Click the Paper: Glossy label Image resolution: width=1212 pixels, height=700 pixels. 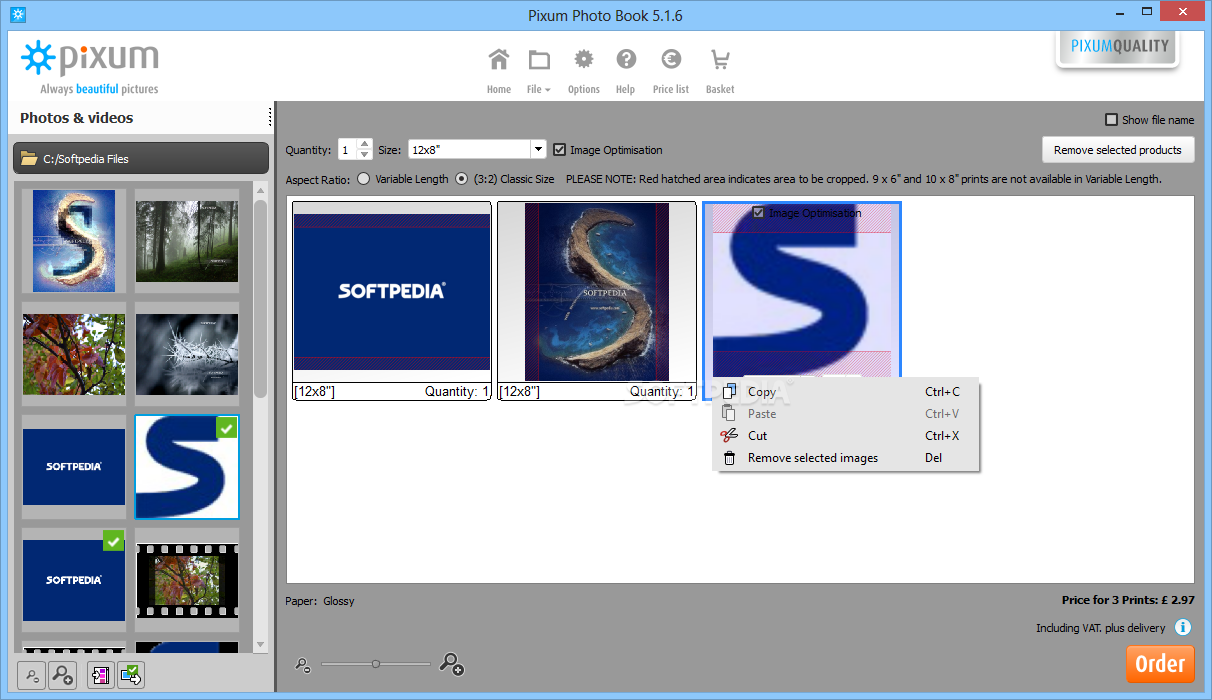coord(320,601)
